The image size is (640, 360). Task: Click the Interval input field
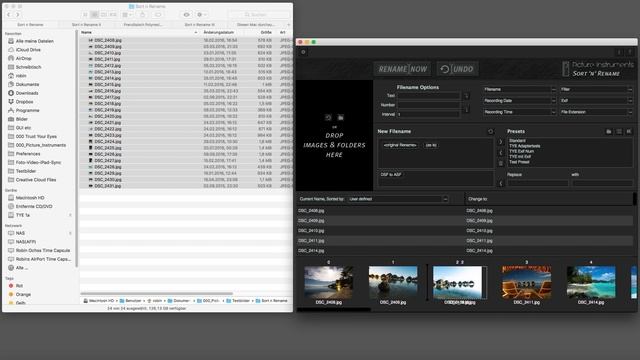[x=428, y=114]
